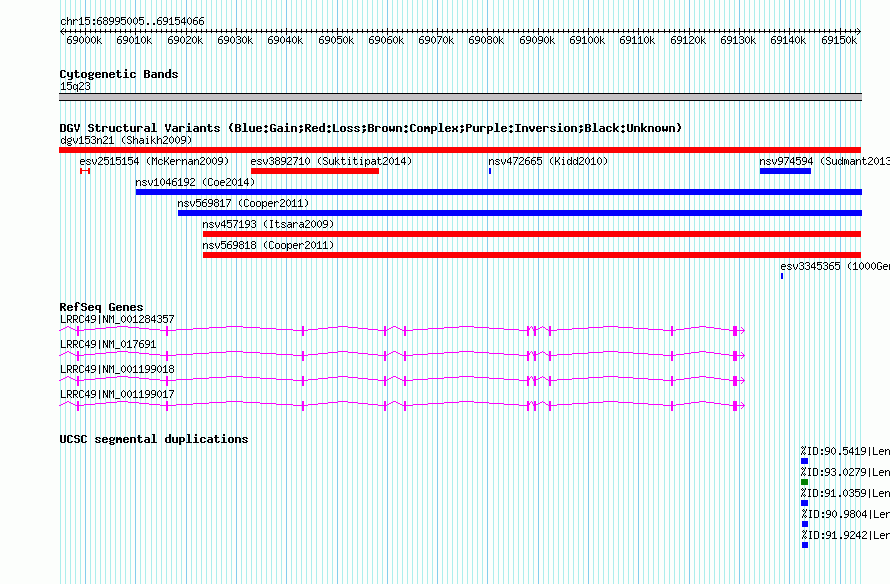
Task: Click the gray 15q23 cytogenetic band bar
Action: [x=460, y=97]
